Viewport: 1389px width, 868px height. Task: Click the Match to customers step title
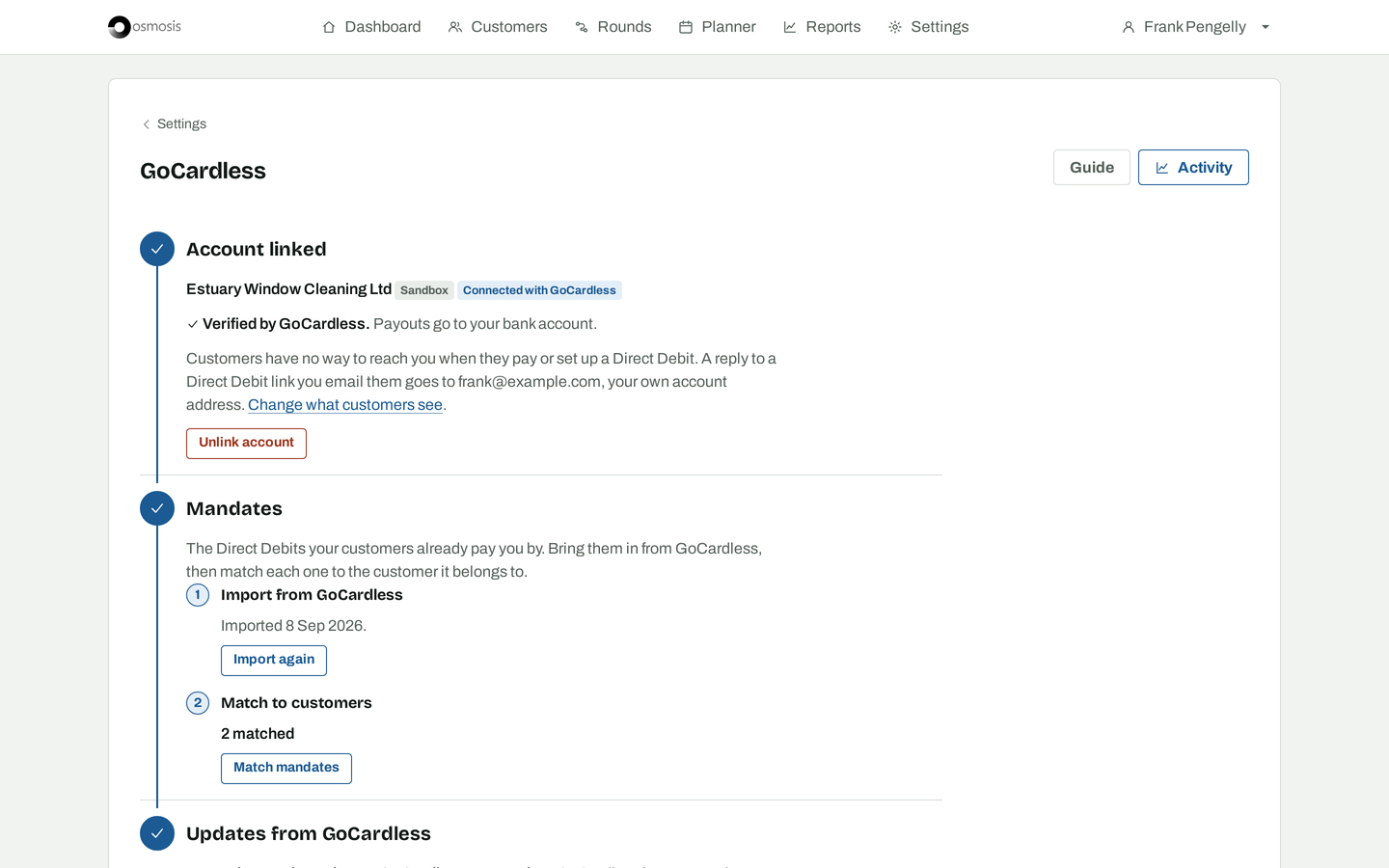(296, 703)
